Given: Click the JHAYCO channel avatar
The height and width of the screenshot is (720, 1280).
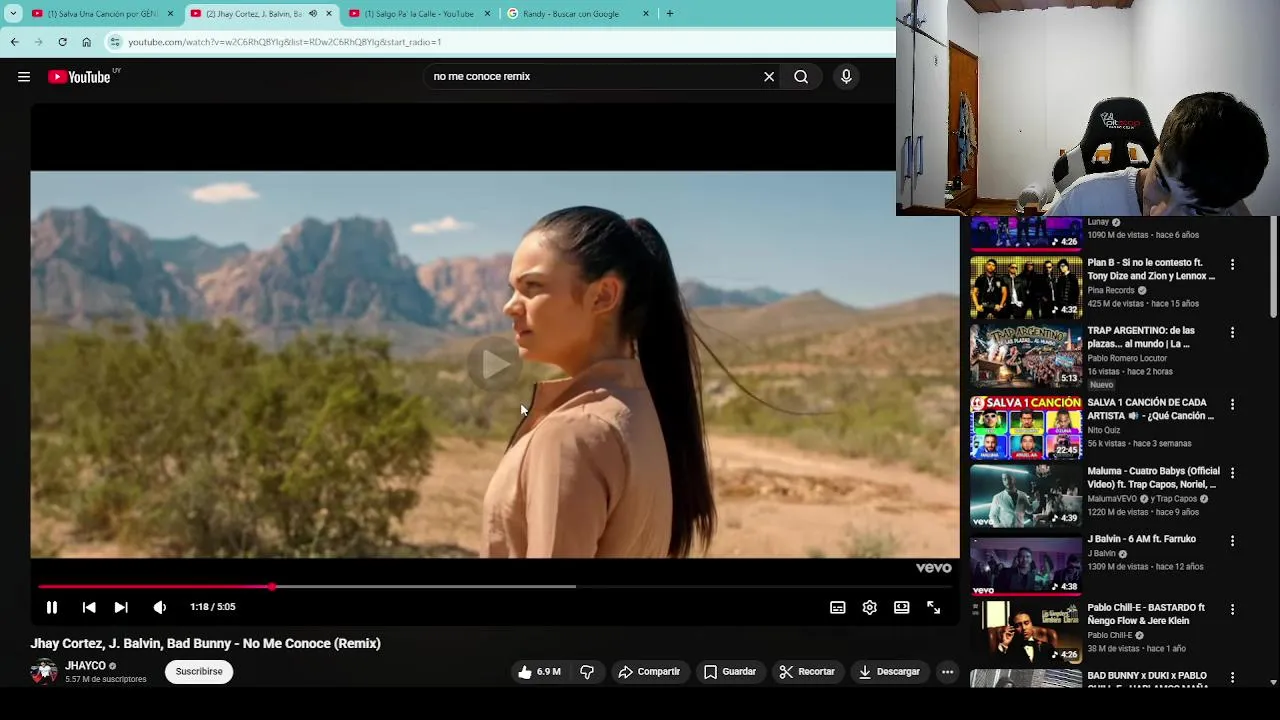Looking at the screenshot, I should point(44,672).
